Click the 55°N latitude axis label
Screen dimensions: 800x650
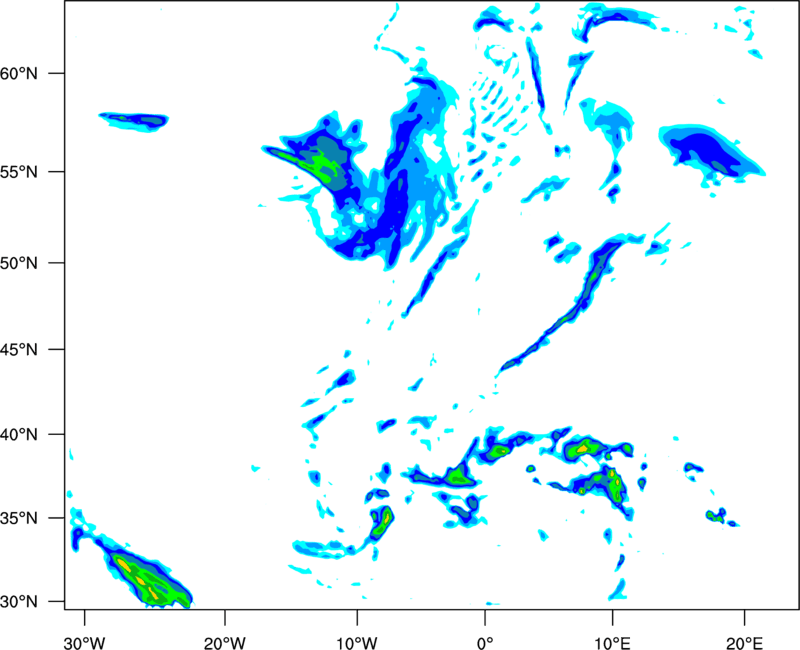[19, 172]
